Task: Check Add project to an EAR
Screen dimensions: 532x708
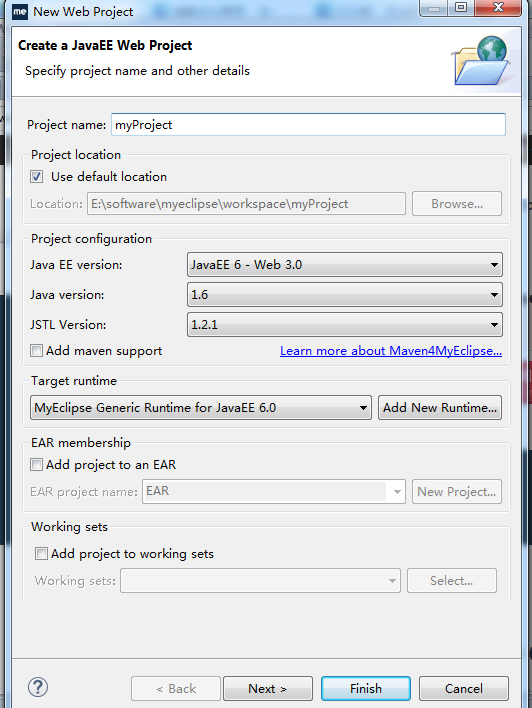Action: point(37,464)
